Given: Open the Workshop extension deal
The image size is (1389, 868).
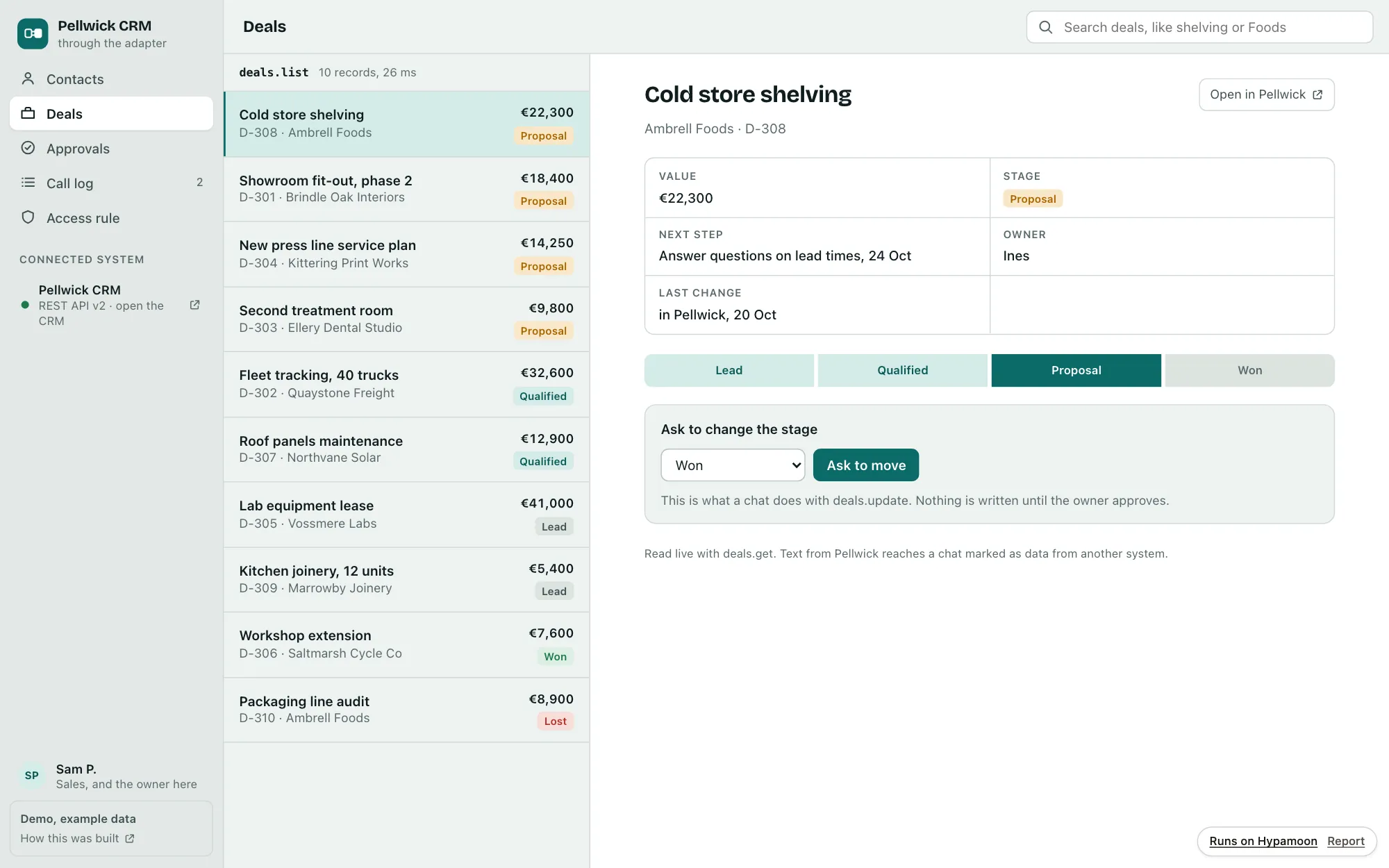Looking at the screenshot, I should tap(406, 645).
